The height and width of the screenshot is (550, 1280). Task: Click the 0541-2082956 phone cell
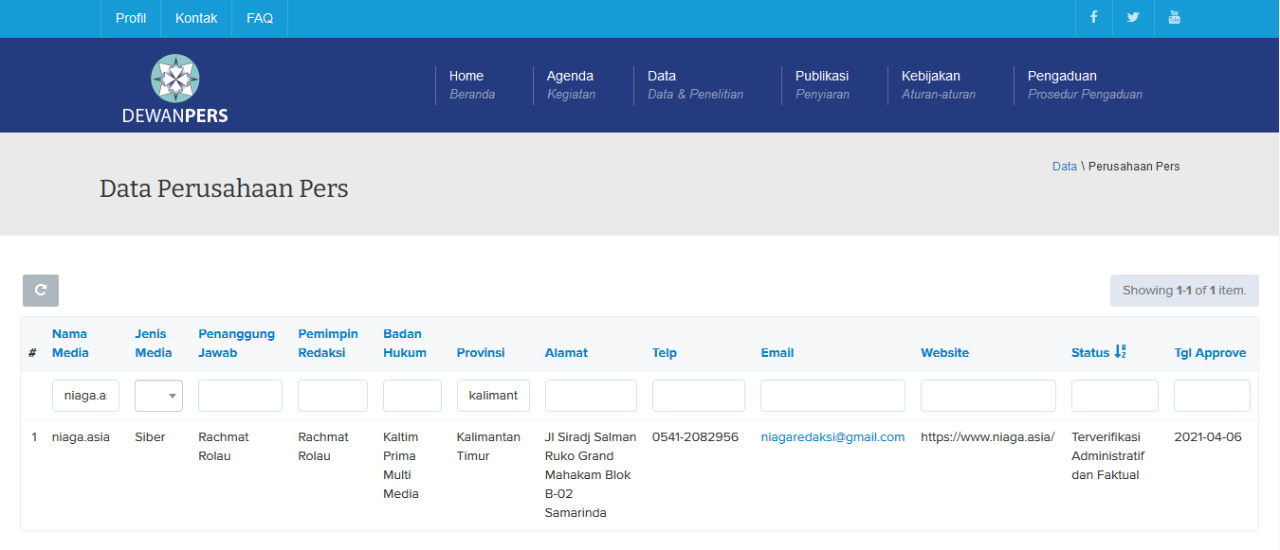click(695, 437)
